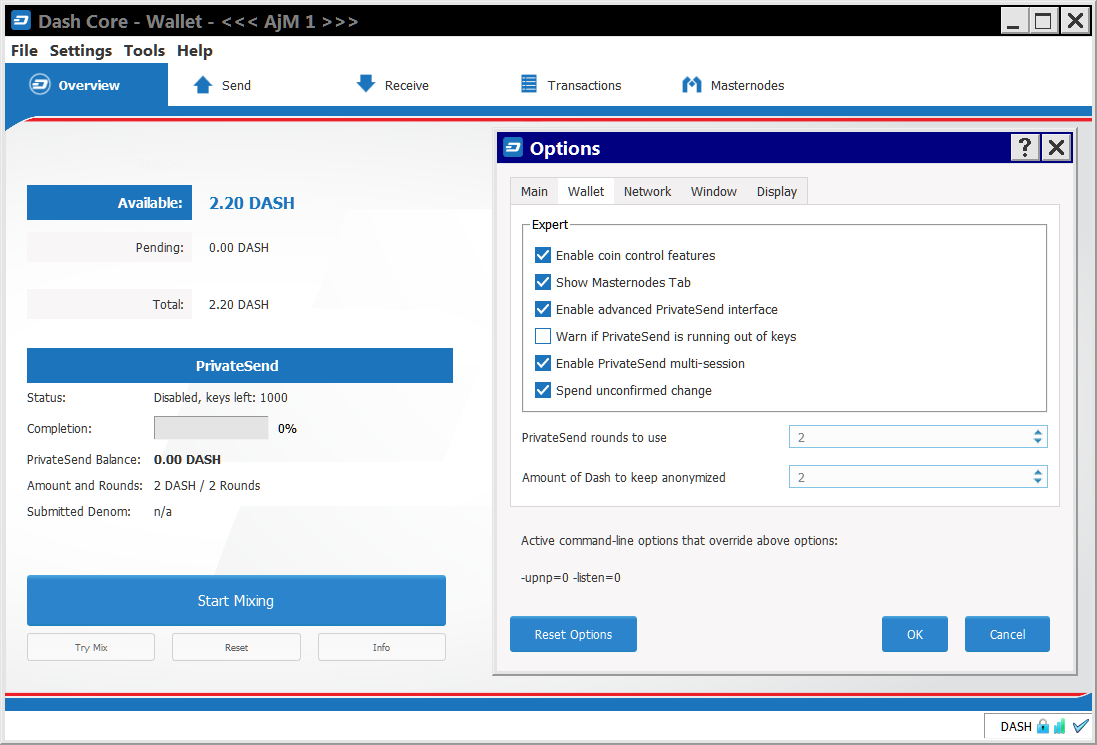The image size is (1097, 745).
Task: Close the Dash Core main window
Action: 1075,21
